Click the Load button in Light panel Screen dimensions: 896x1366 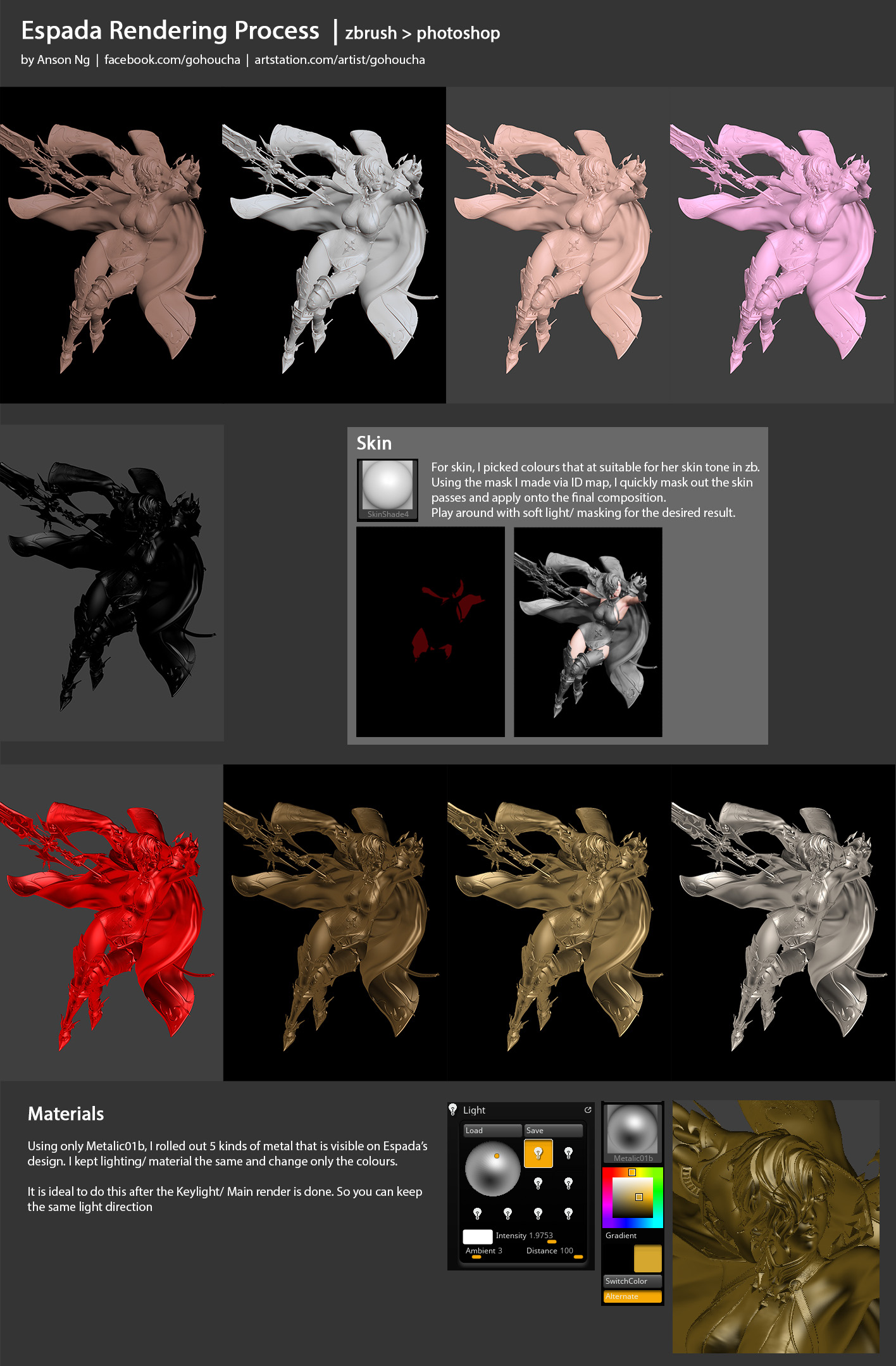(492, 1130)
